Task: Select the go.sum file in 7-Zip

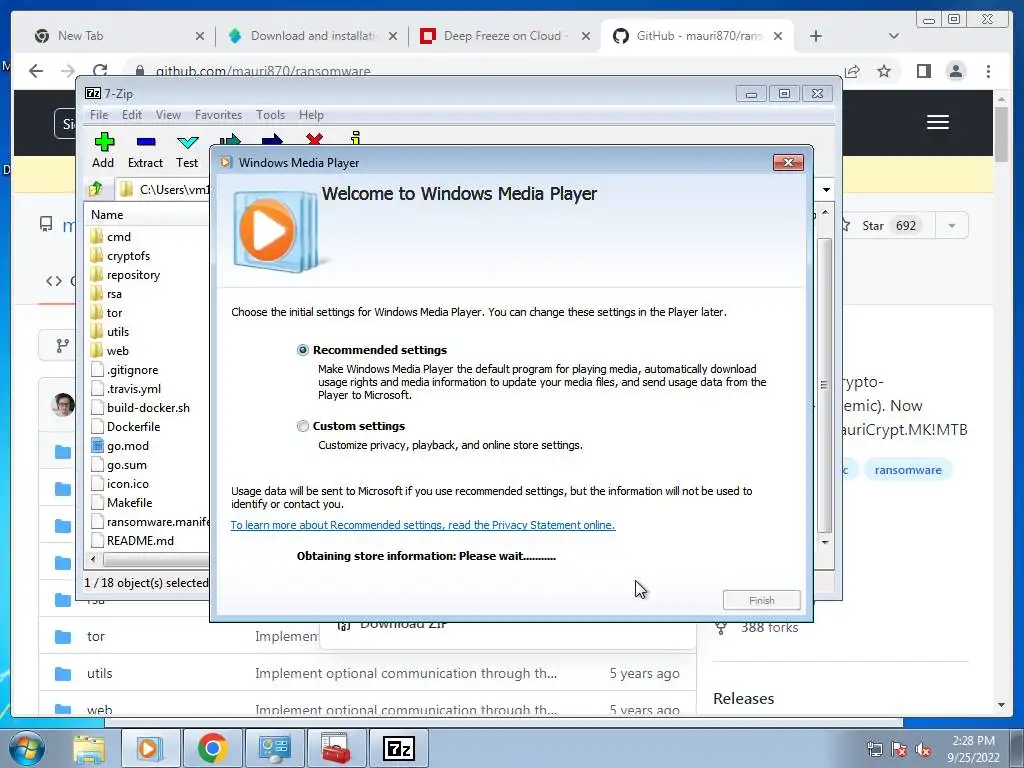Action: point(127,464)
